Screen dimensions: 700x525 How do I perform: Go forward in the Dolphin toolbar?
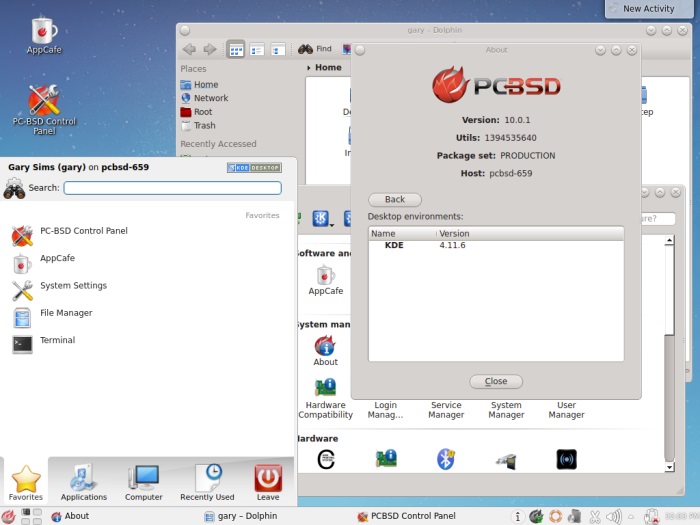209,49
